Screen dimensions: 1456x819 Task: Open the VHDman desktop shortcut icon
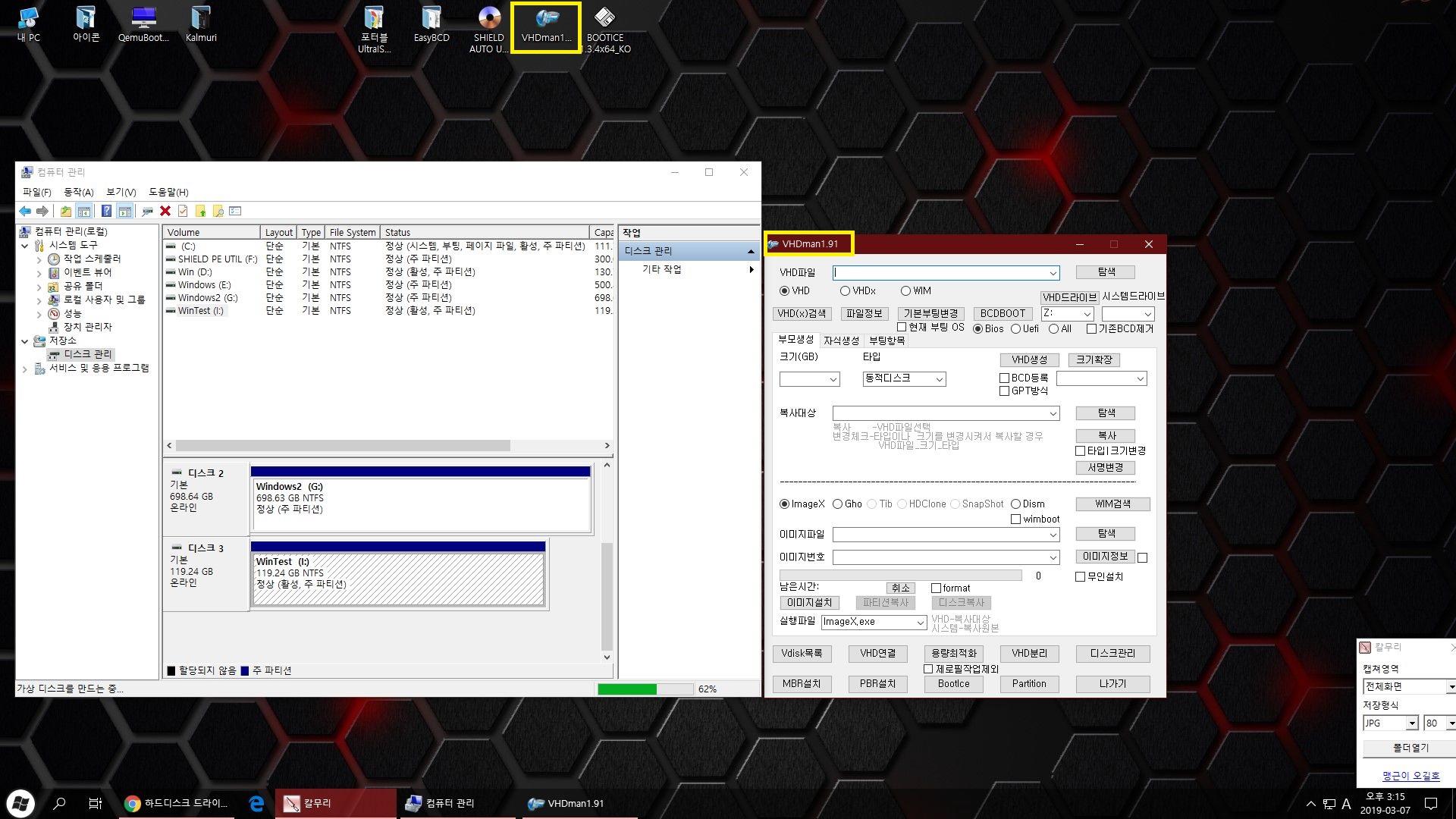pyautogui.click(x=546, y=26)
